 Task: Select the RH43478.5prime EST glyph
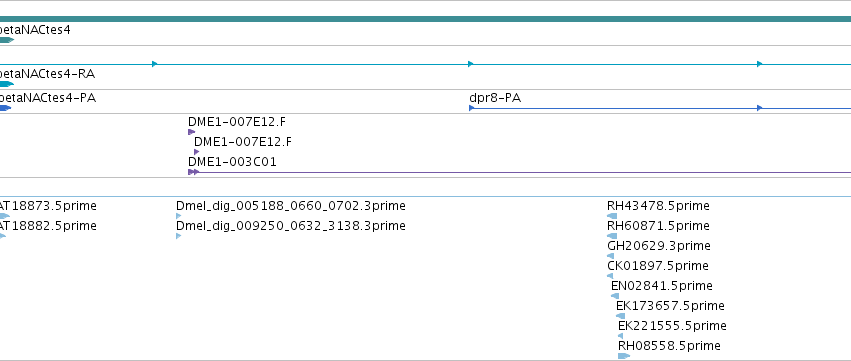click(612, 216)
